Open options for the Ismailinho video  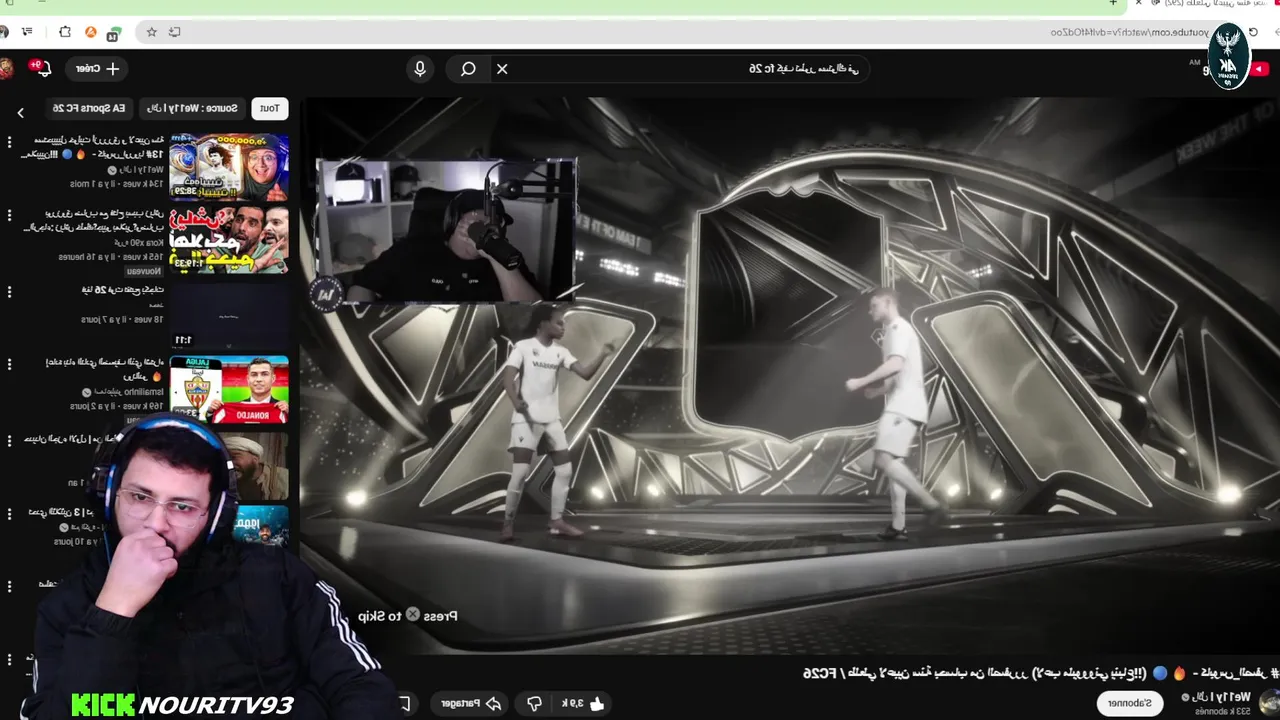tap(9, 365)
